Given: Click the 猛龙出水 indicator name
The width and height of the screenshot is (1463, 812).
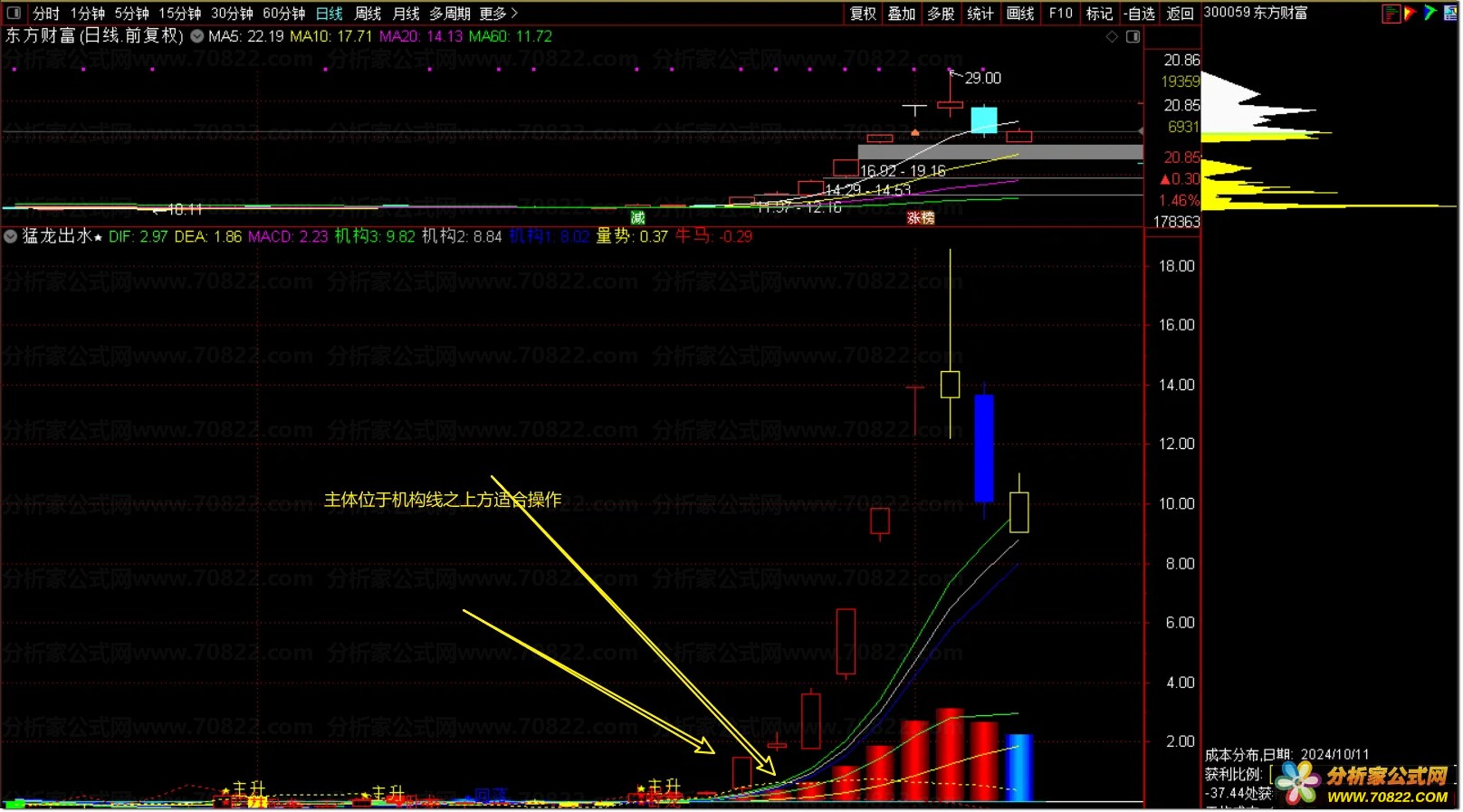Looking at the screenshot, I should pos(57,236).
